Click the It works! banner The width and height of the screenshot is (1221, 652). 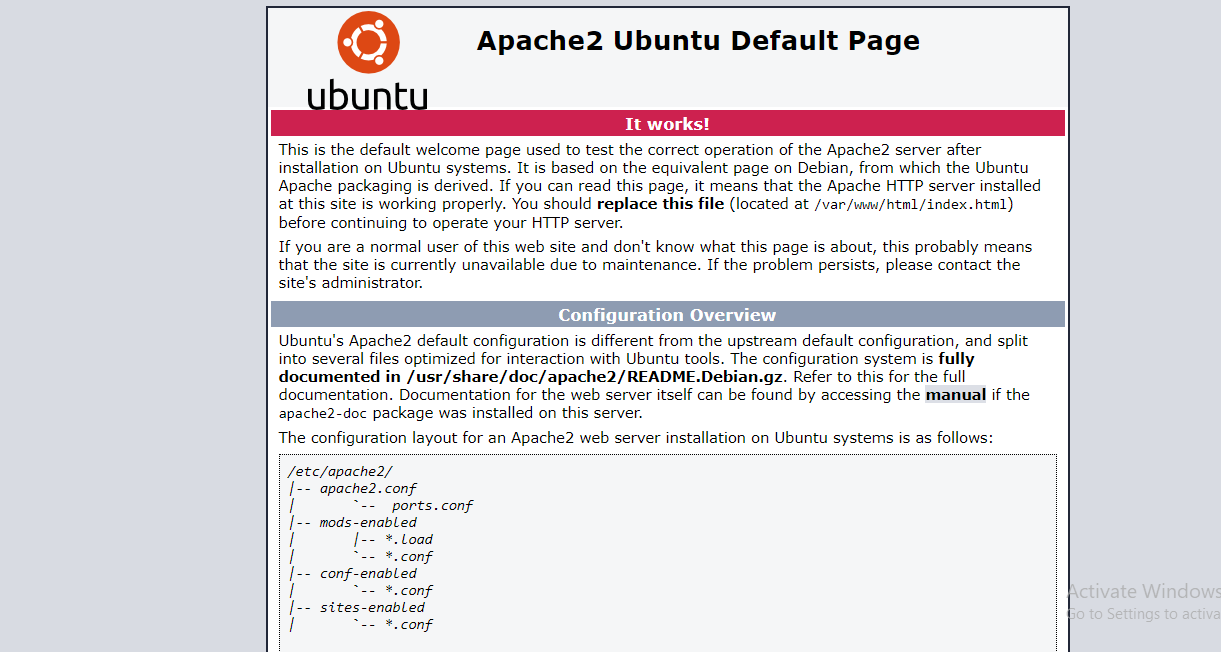(667, 123)
